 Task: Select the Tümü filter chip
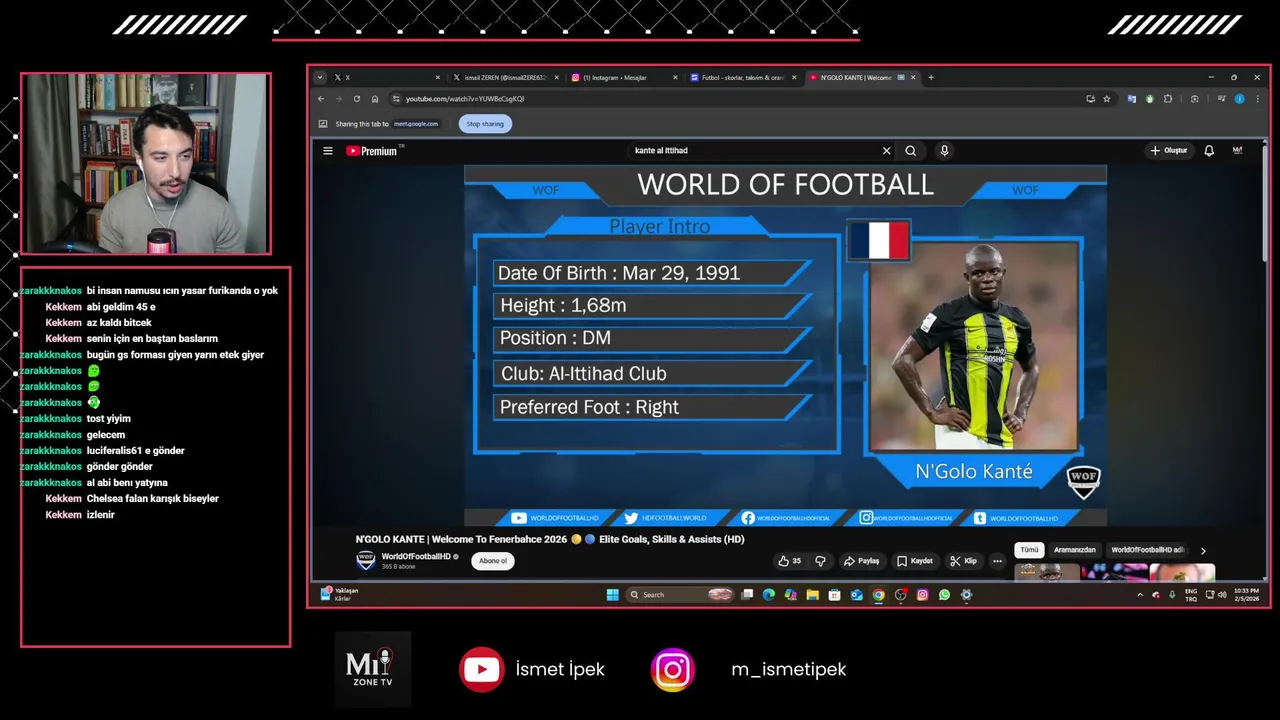[x=1029, y=550]
